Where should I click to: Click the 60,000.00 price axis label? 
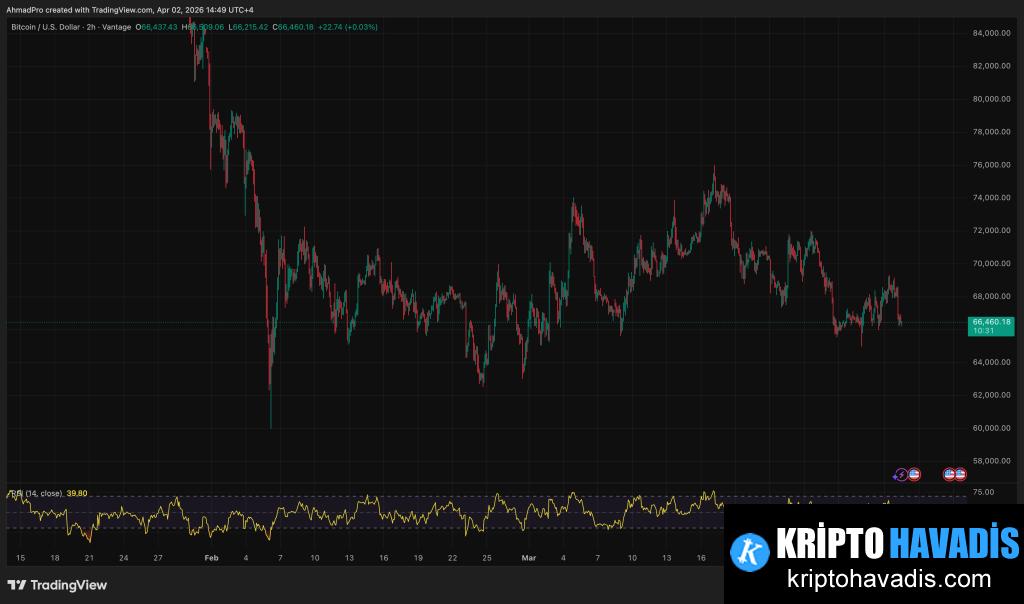(991, 428)
